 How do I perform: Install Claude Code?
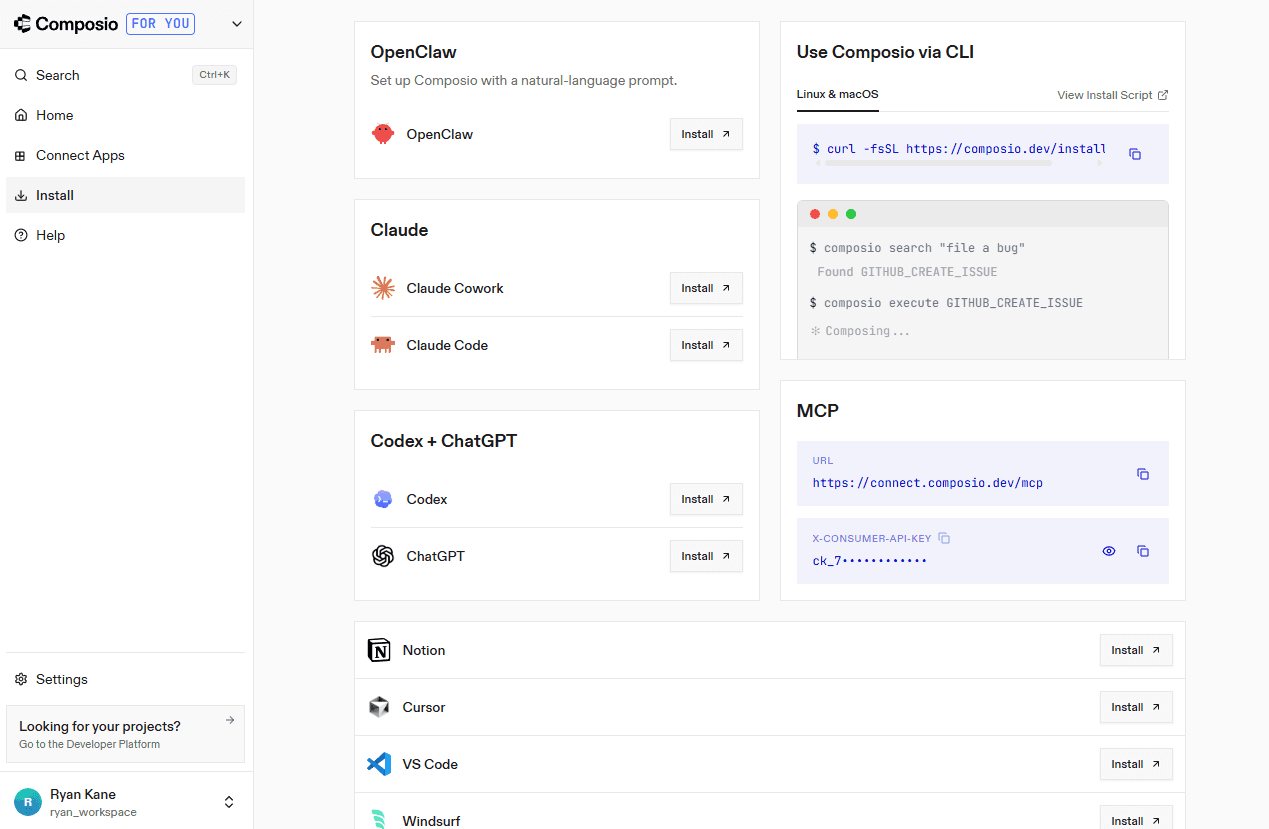tap(706, 345)
